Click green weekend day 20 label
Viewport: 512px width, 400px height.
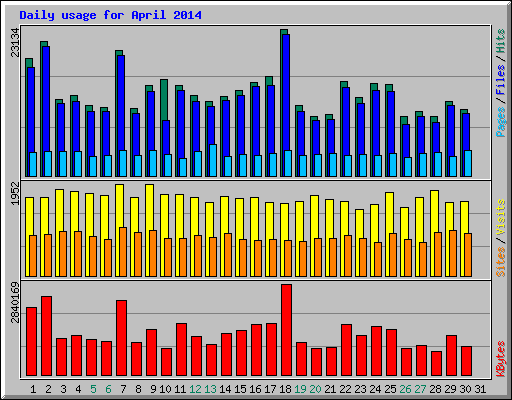click(x=315, y=389)
